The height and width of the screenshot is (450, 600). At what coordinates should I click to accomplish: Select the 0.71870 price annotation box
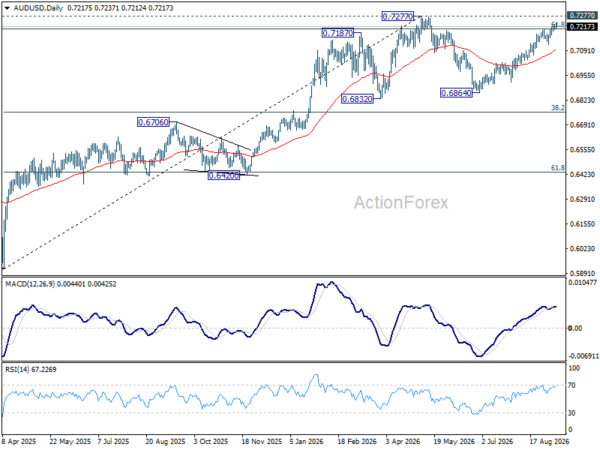tap(338, 33)
